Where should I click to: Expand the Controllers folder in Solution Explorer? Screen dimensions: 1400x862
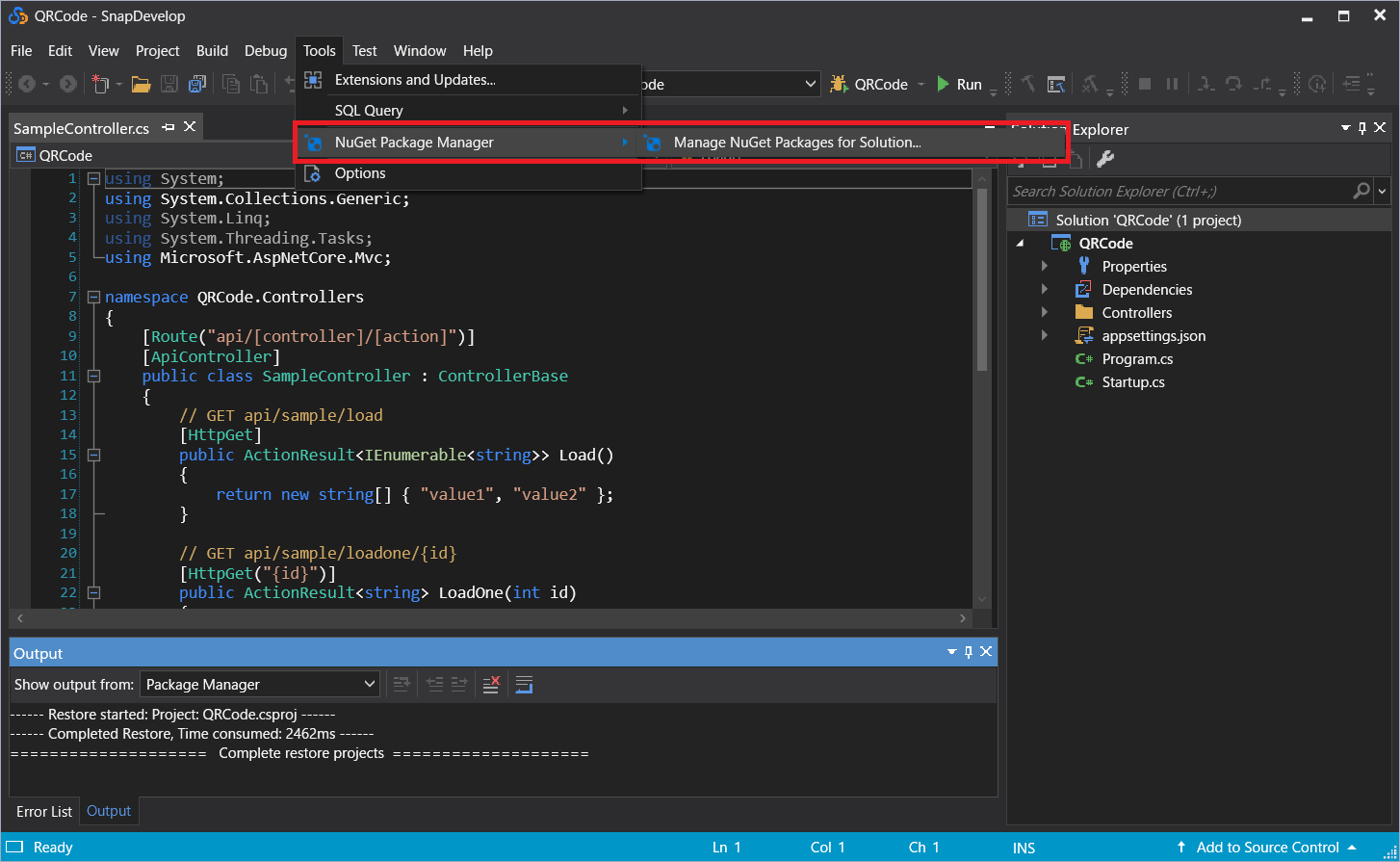click(1045, 312)
